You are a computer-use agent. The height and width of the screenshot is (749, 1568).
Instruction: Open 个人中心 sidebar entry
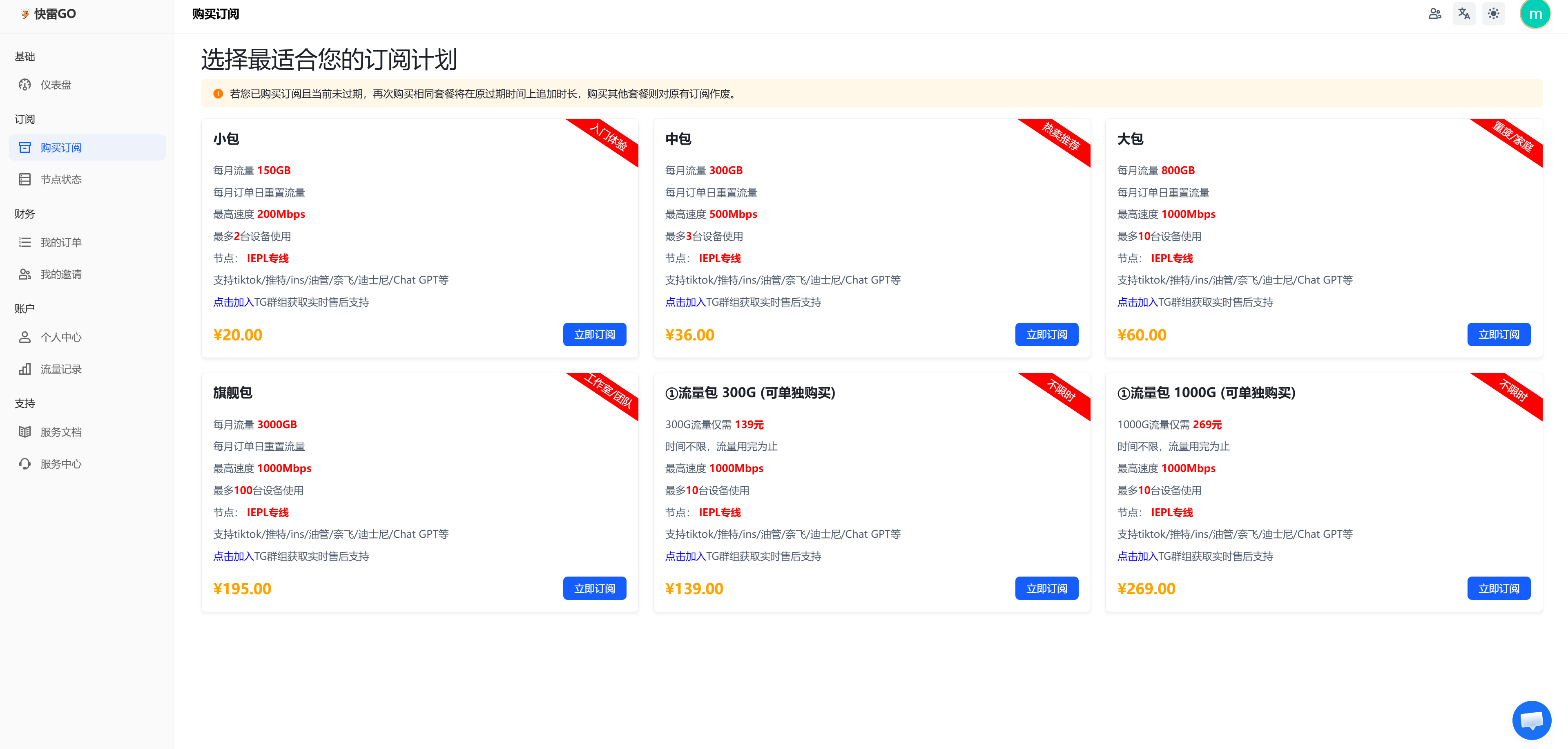click(x=87, y=338)
